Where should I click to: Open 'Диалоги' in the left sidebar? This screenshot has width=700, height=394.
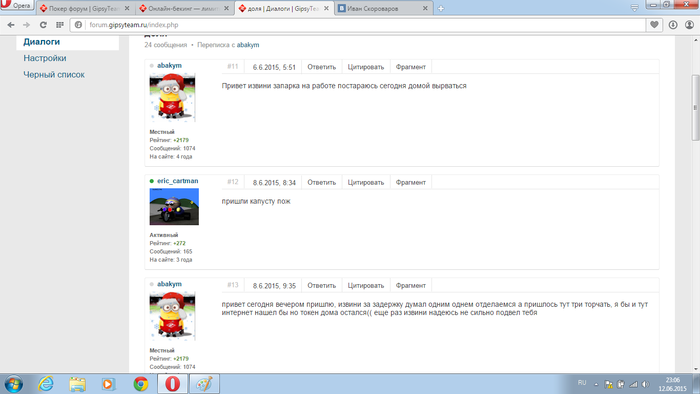42,42
